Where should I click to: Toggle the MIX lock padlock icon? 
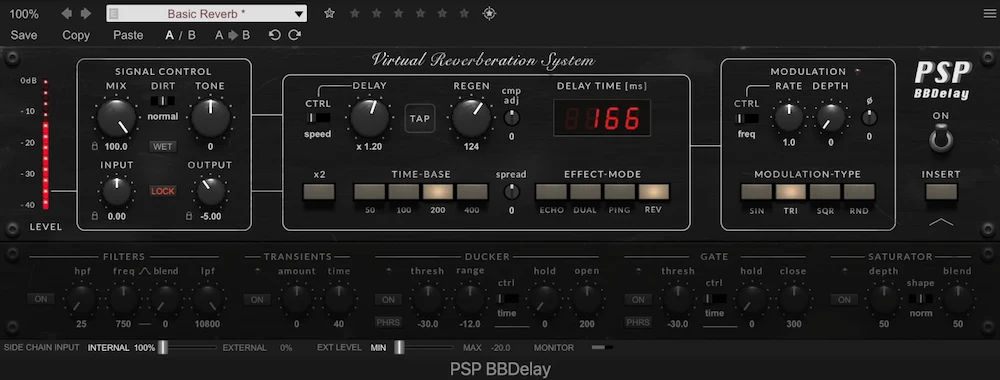pyautogui.click(x=94, y=147)
